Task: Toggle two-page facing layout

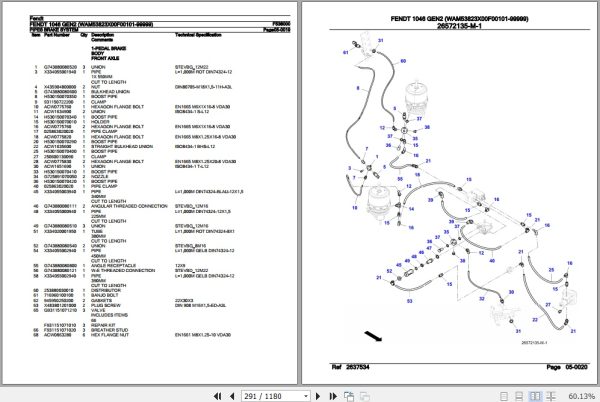Action: point(535,396)
